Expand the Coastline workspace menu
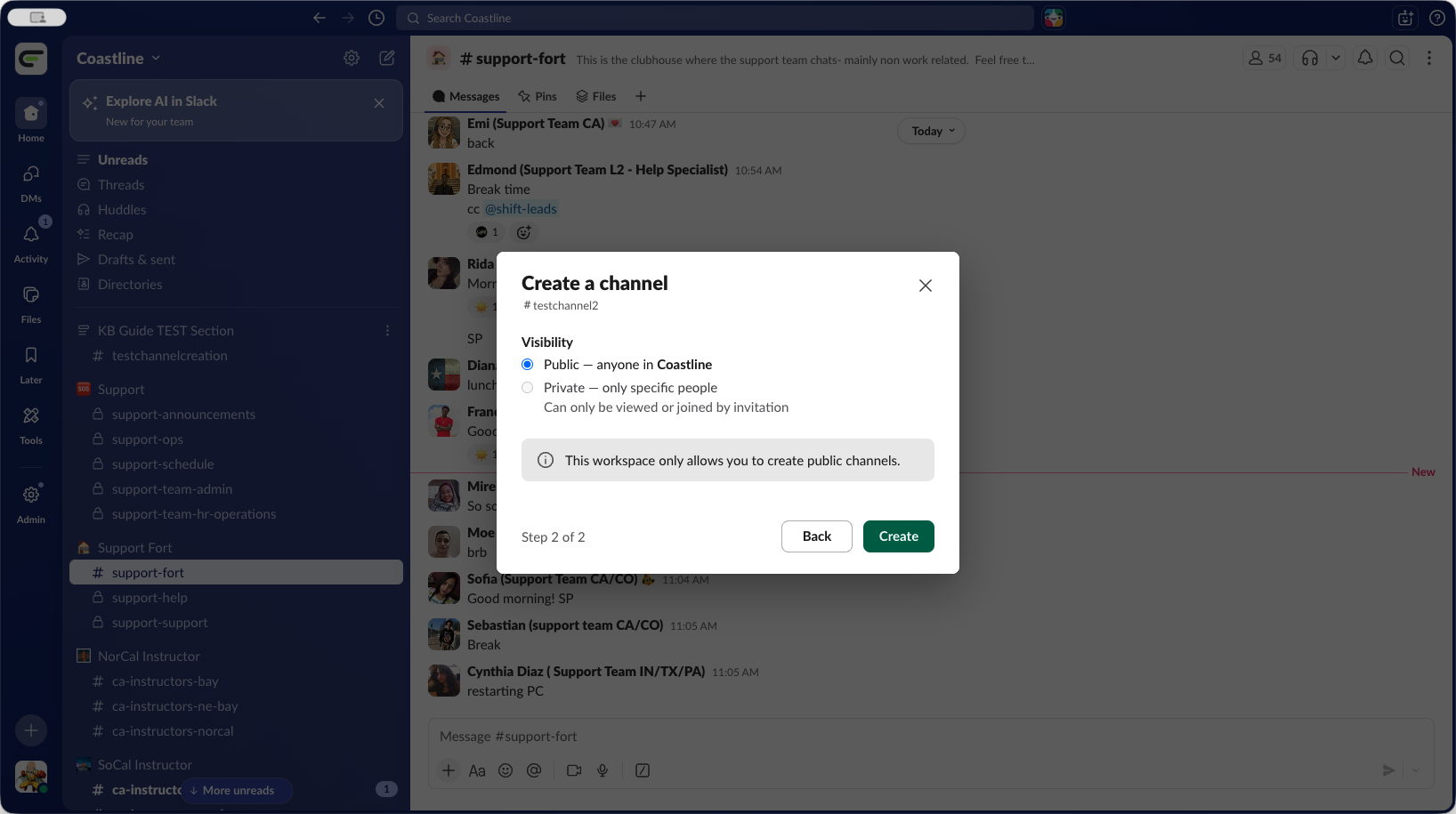This screenshot has width=1456, height=814. click(x=118, y=58)
